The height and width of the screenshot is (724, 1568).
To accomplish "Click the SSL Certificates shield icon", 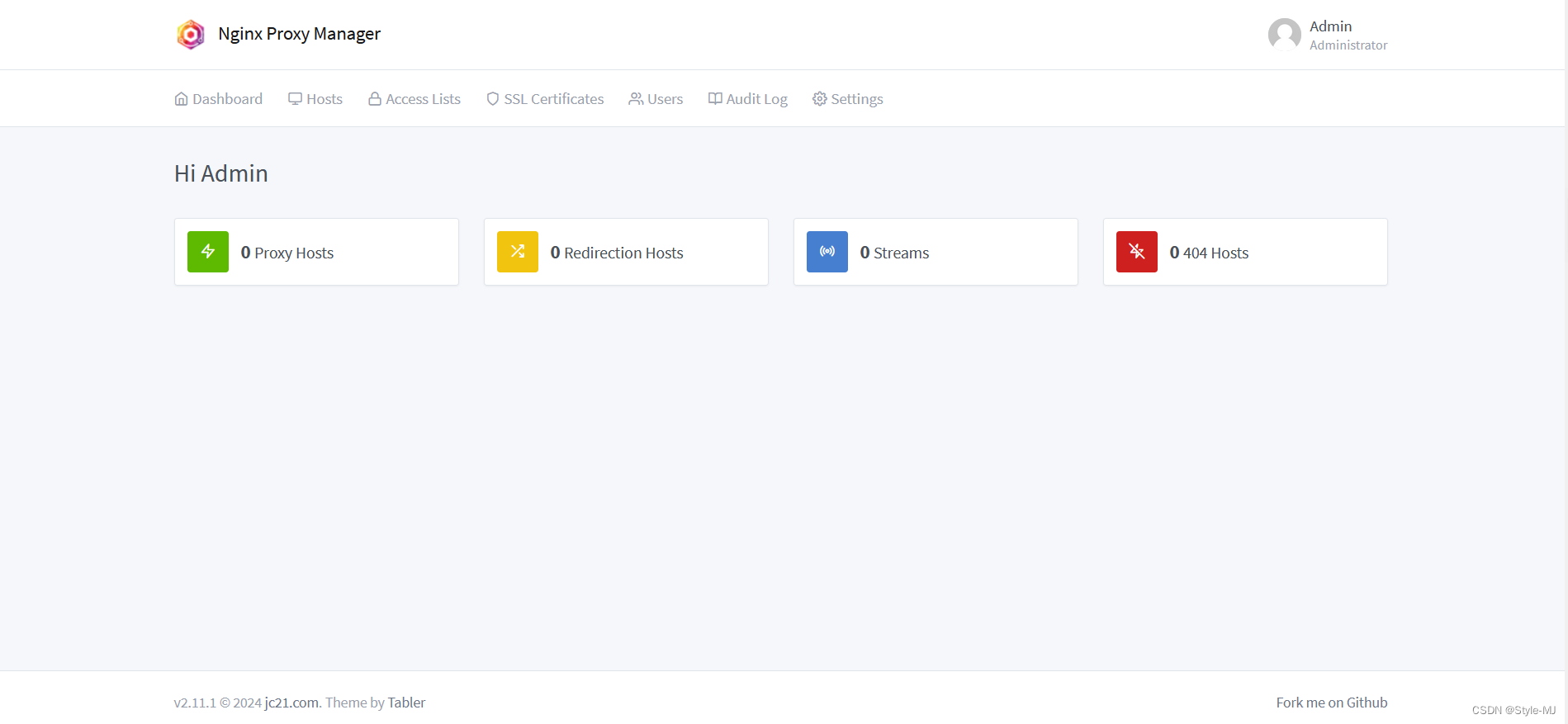I will (x=493, y=99).
